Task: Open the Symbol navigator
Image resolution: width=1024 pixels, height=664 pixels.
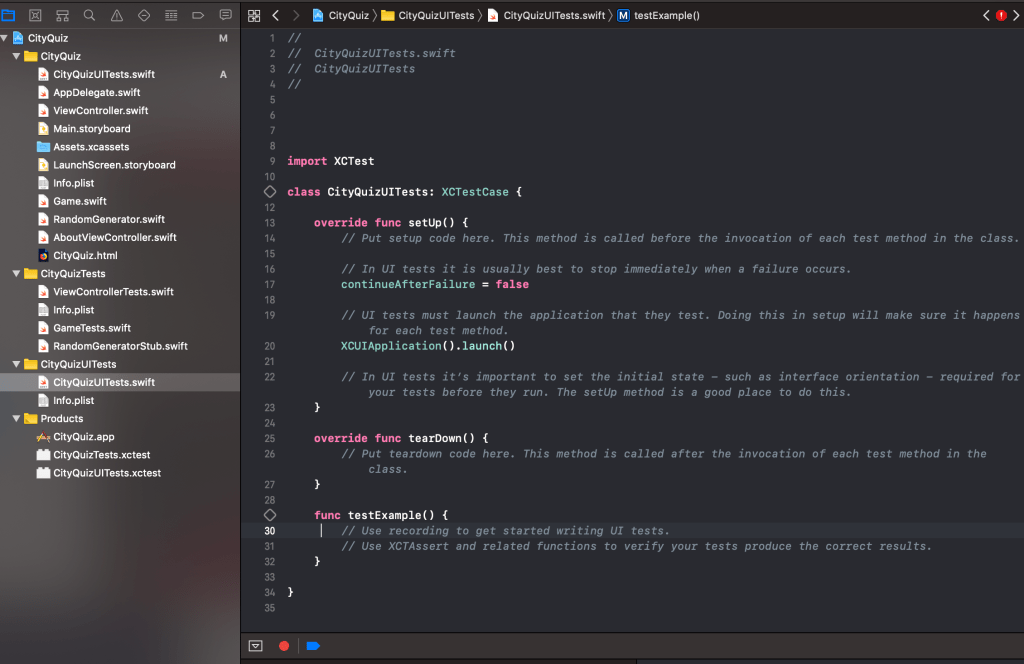Action: 63,16
